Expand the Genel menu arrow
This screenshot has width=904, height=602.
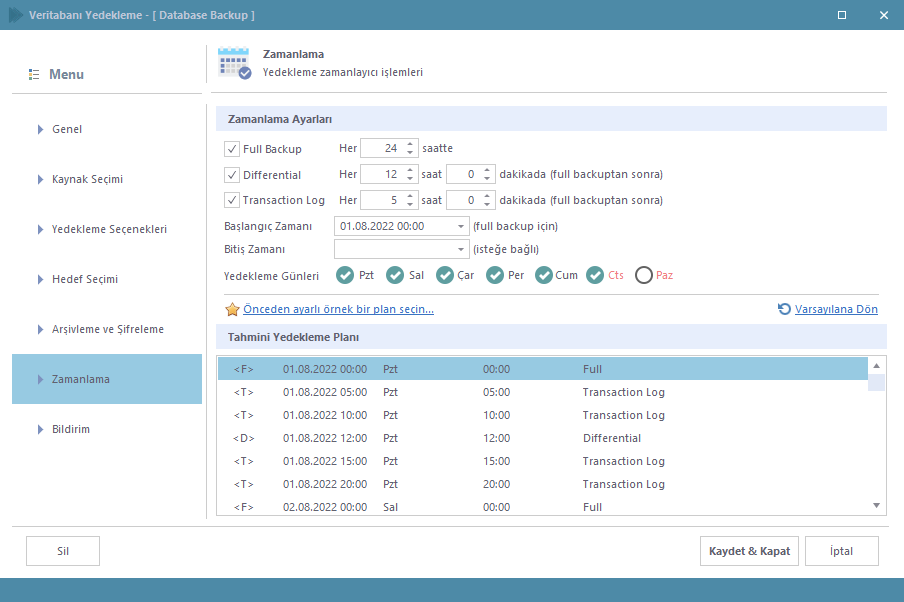(41, 129)
